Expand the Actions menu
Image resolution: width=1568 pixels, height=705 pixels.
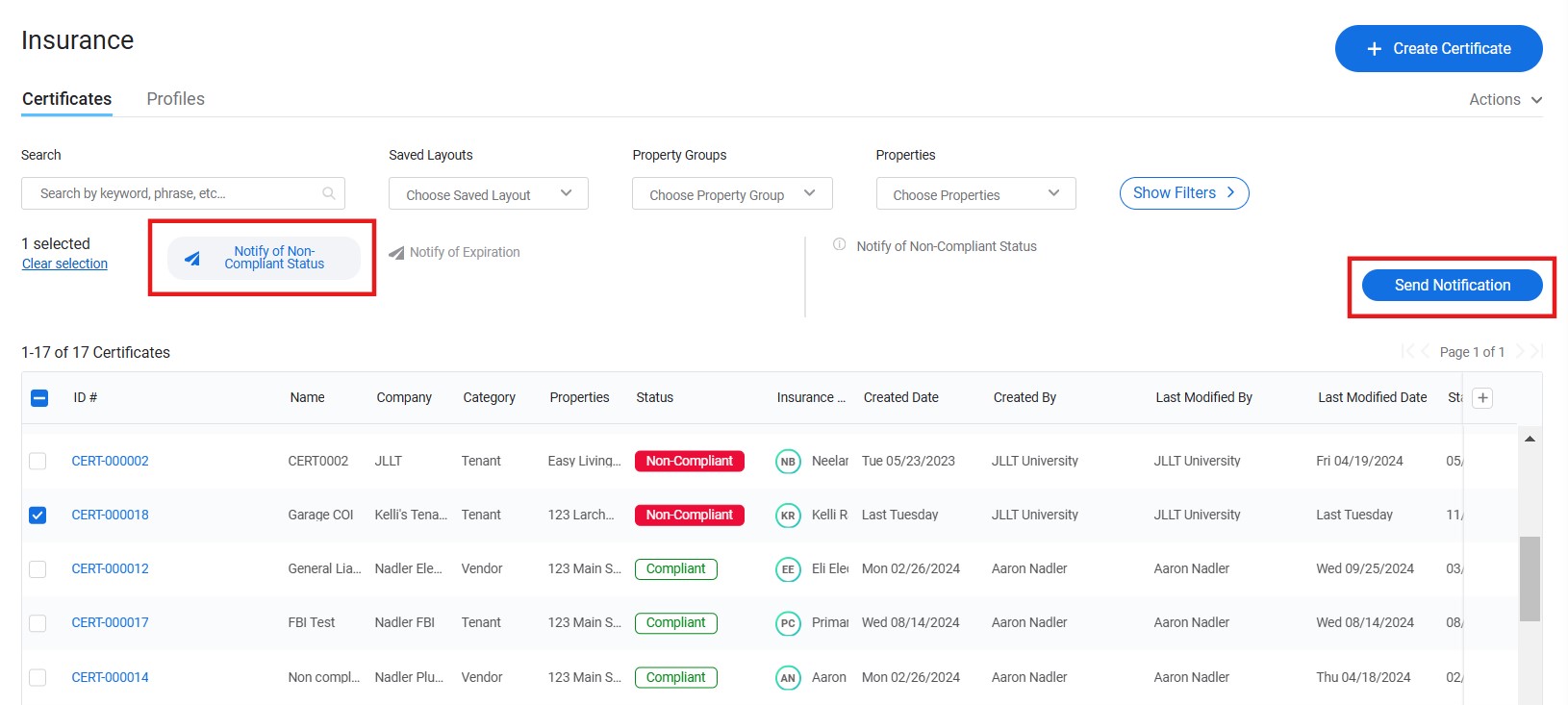pos(1505,100)
